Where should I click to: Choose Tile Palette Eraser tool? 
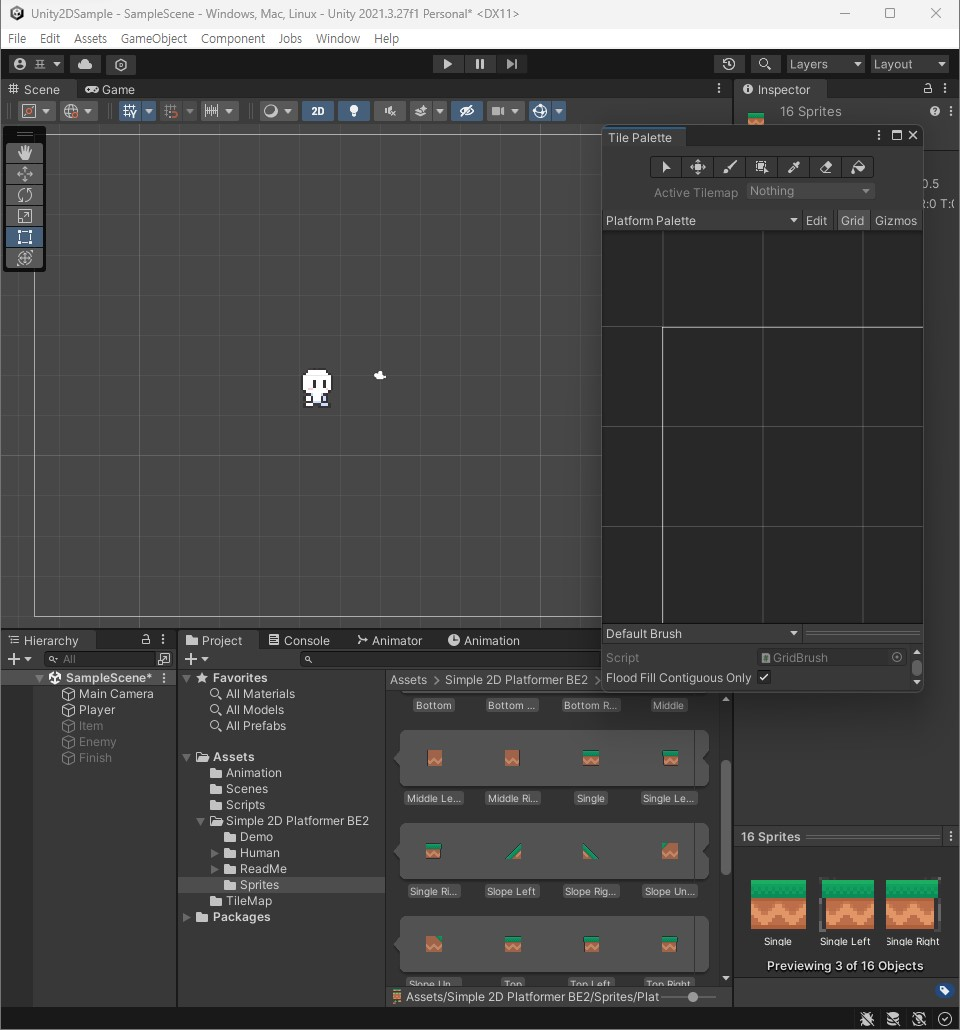click(x=826, y=168)
